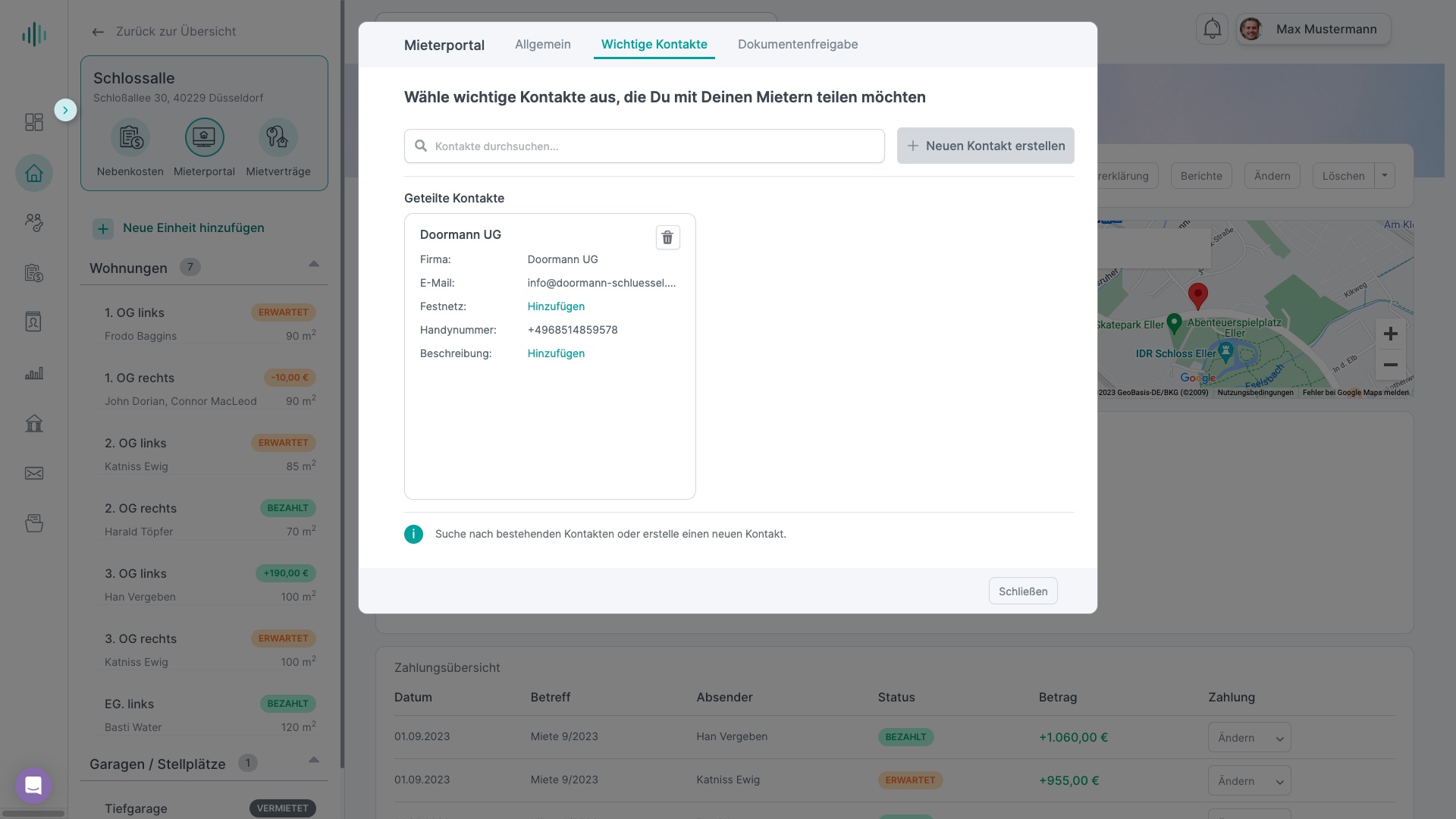Add Beschreibung via Hinzufügen link
The width and height of the screenshot is (1456, 819).
tap(556, 353)
